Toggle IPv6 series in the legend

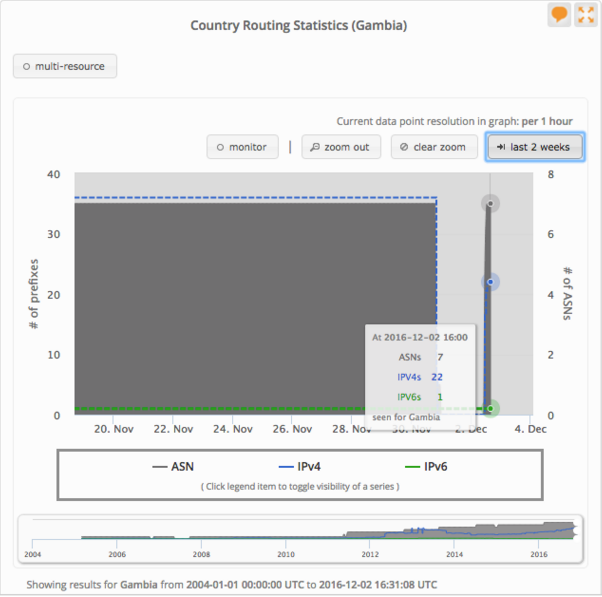(x=428, y=466)
